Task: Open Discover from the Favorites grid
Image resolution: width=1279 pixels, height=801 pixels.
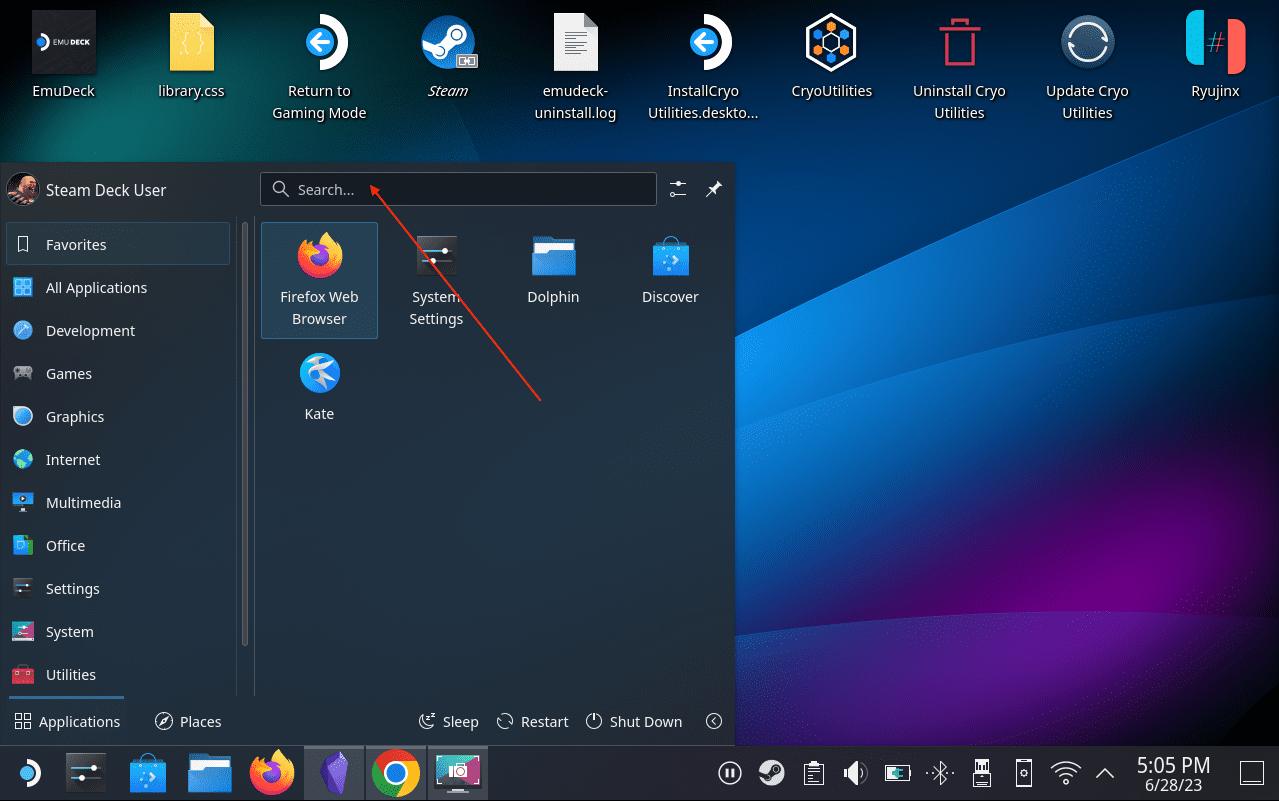Action: tap(670, 269)
